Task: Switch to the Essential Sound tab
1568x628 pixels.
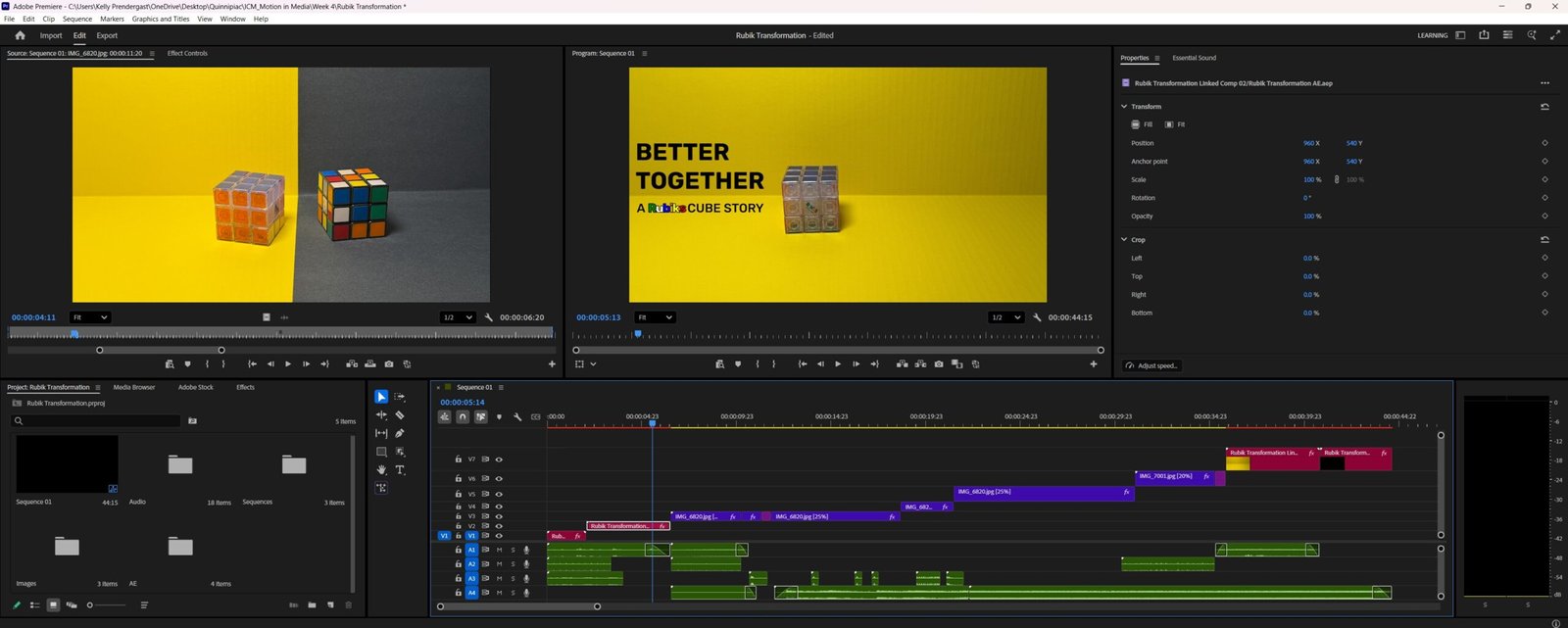Action: [x=1194, y=58]
